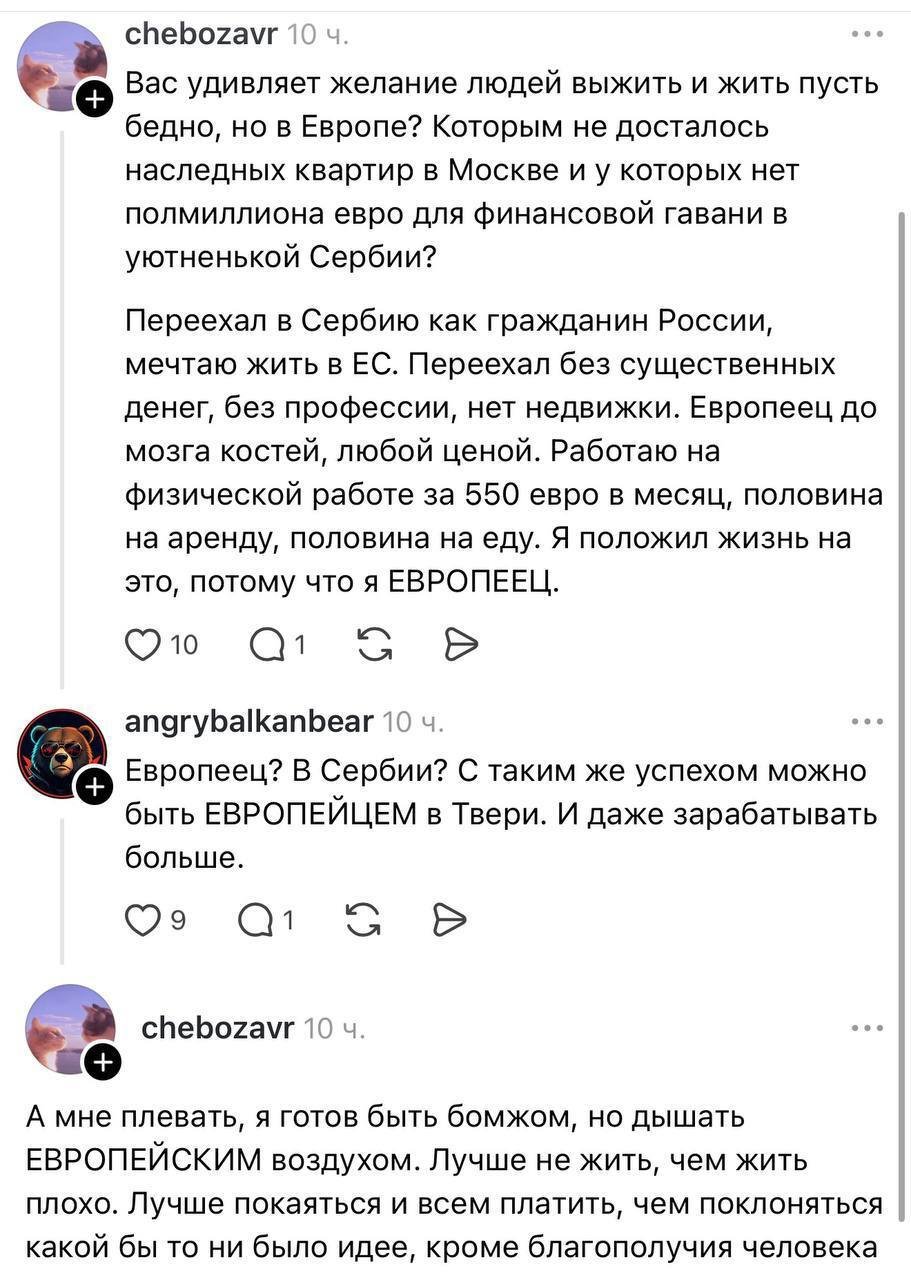Open comments on angrybalkanbear's reply
This screenshot has width=911, height=1280.
click(x=257, y=920)
